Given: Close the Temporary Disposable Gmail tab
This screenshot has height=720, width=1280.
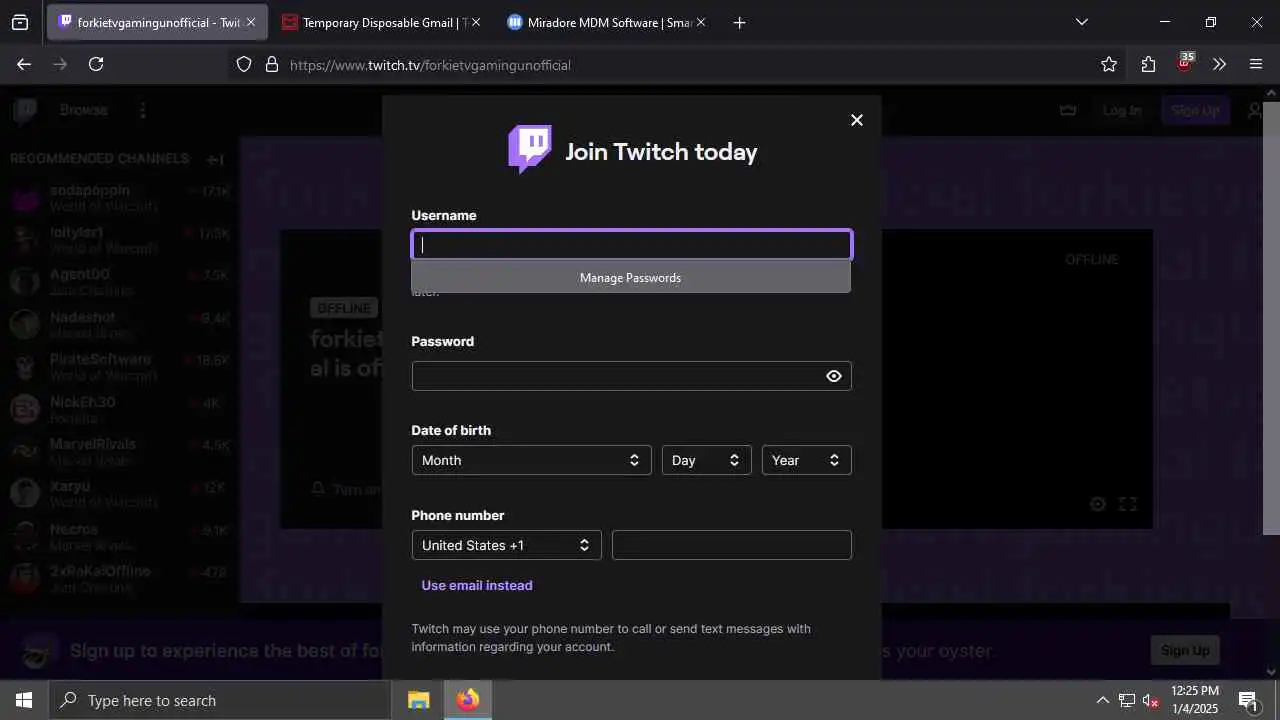Looking at the screenshot, I should click(475, 22).
